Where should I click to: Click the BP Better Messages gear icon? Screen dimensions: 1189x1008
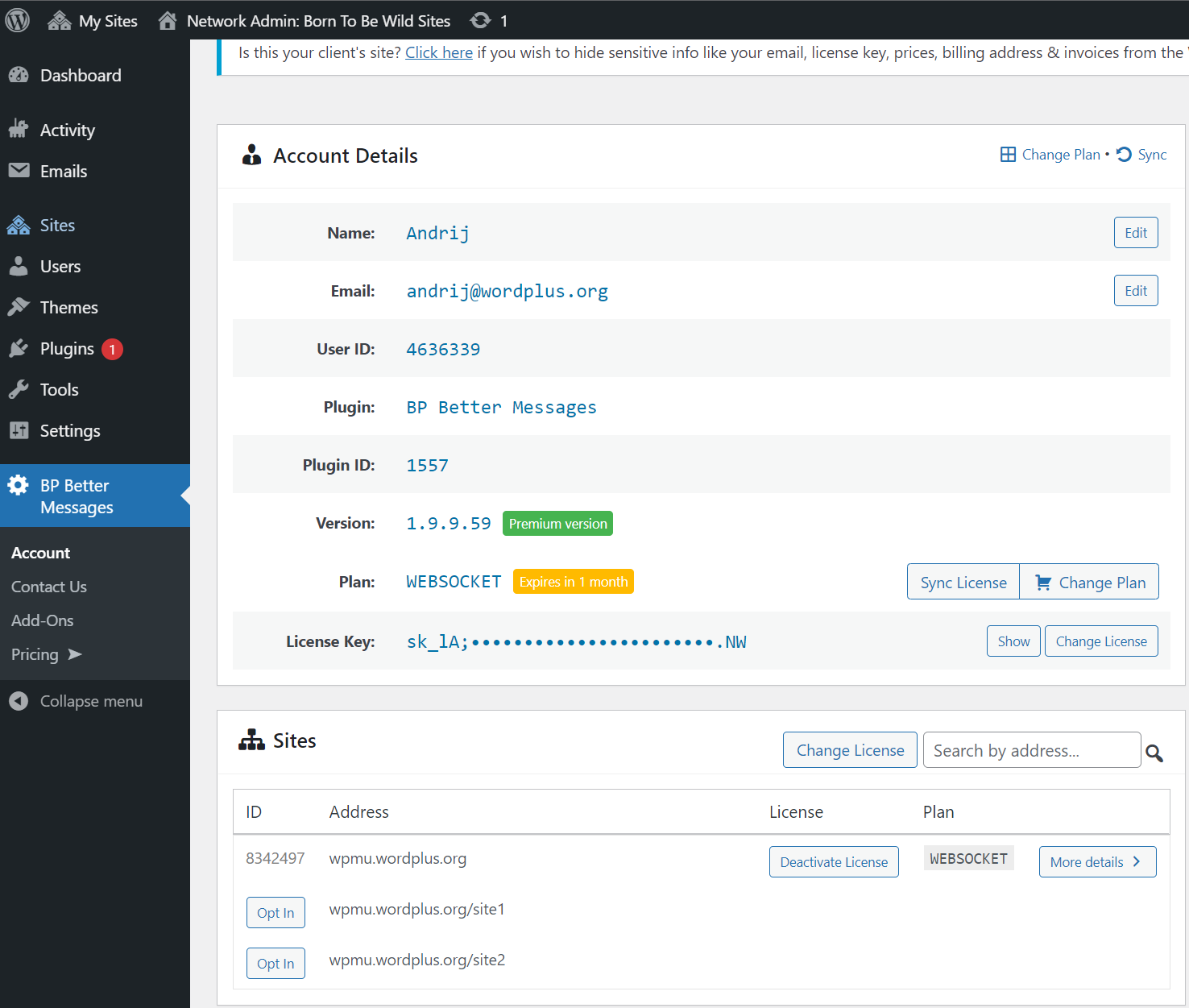tap(18, 485)
